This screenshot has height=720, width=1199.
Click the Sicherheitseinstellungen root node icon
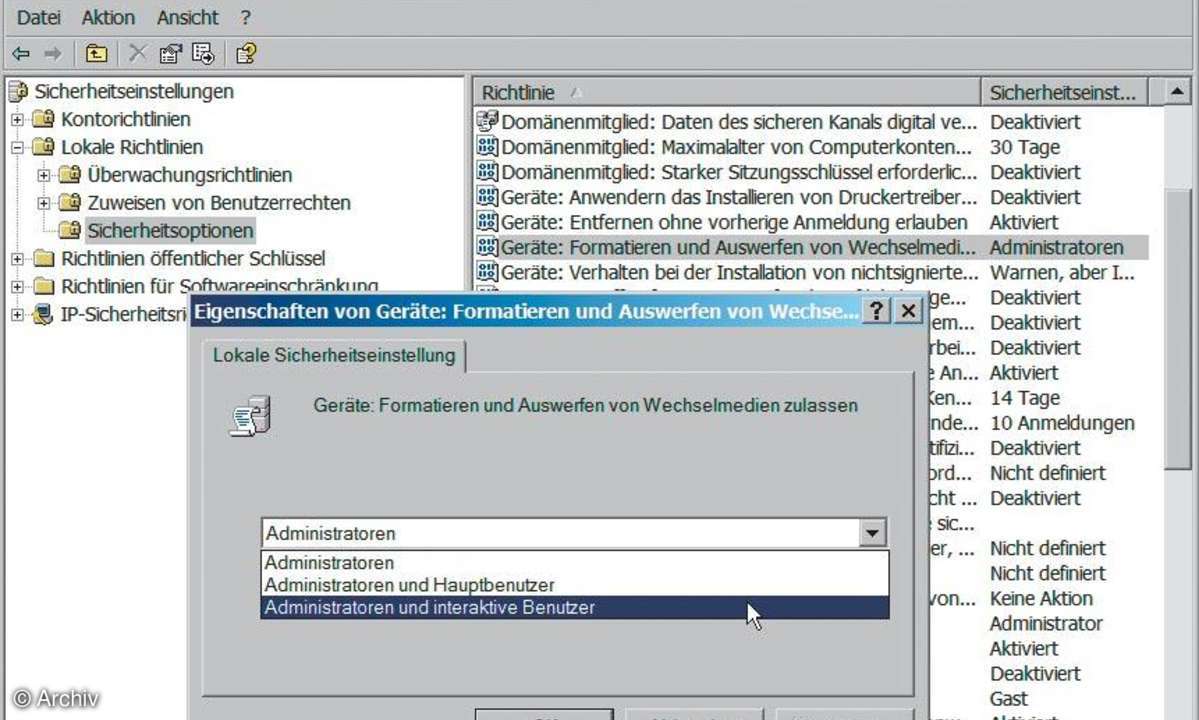click(18, 92)
